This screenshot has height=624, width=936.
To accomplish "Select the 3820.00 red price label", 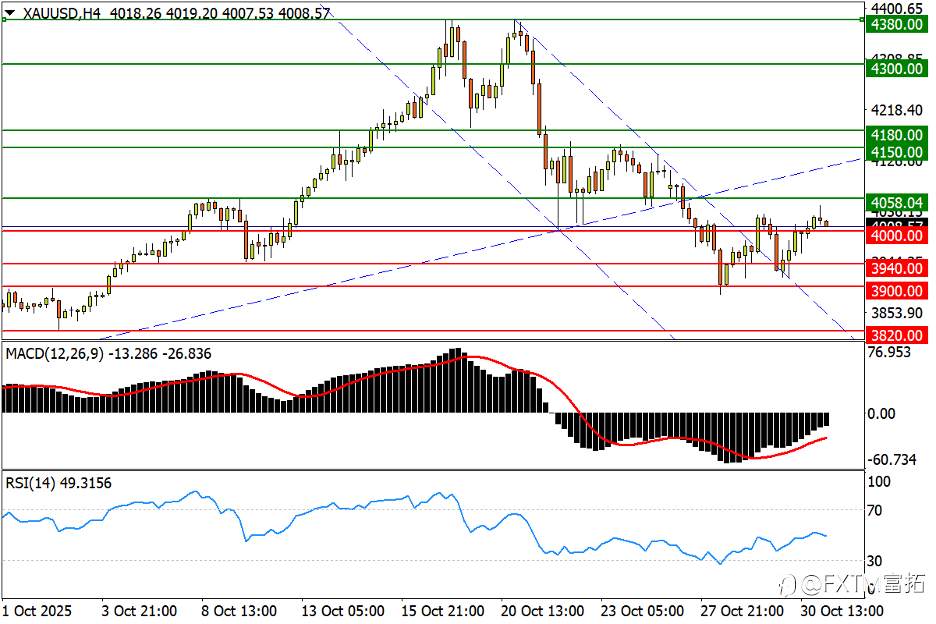I will tap(897, 335).
